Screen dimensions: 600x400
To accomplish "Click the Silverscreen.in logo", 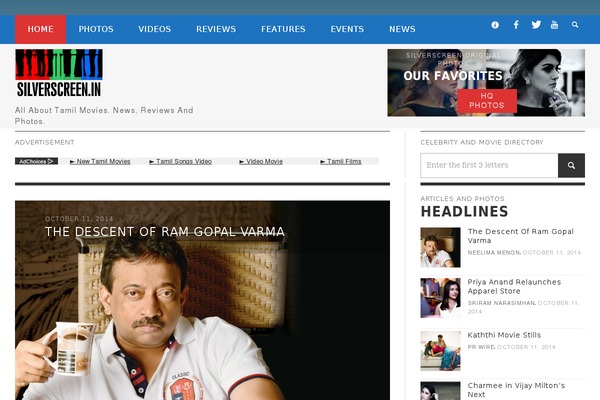I will [x=59, y=73].
